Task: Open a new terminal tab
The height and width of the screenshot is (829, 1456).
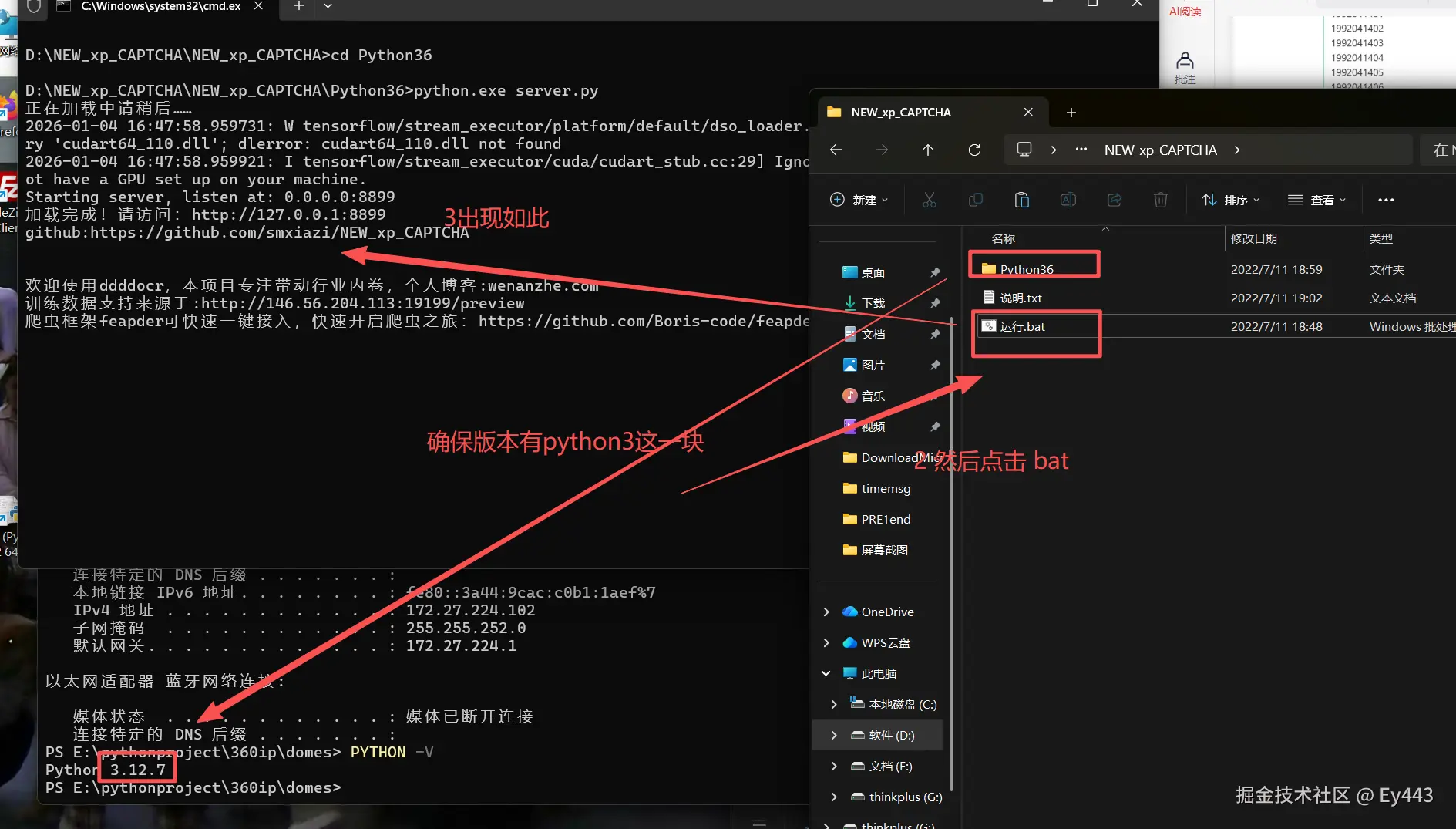Action: tap(299, 5)
